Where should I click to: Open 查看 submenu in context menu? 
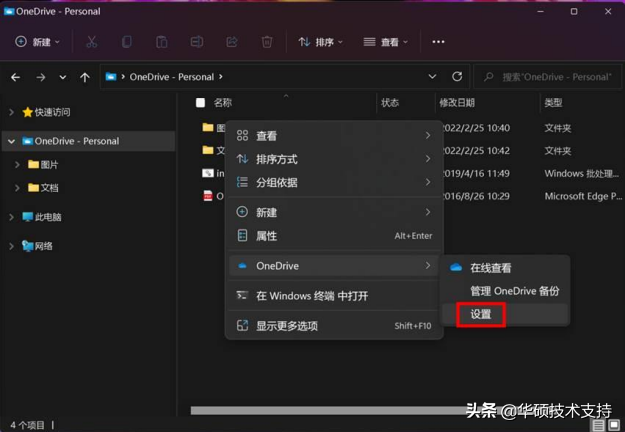(x=334, y=135)
